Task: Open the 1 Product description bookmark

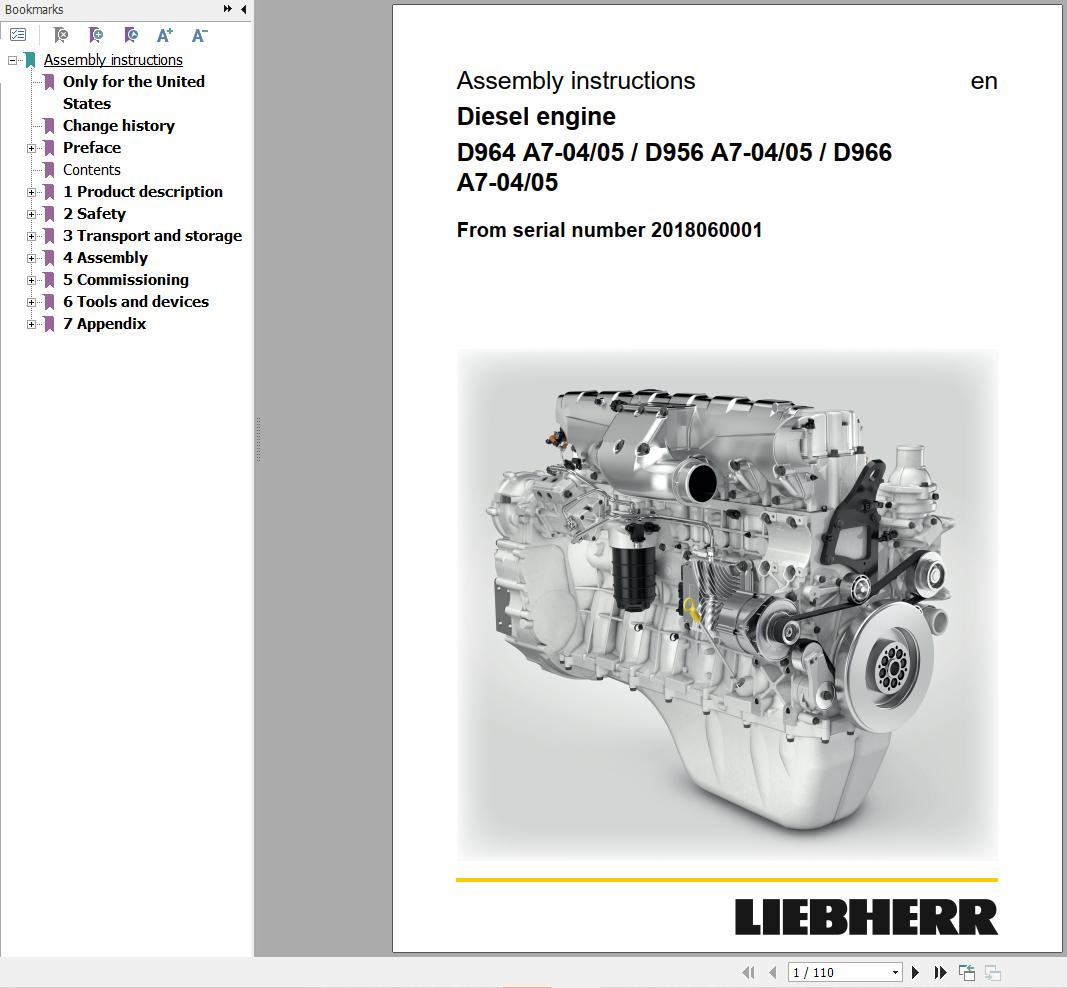Action: tap(143, 191)
